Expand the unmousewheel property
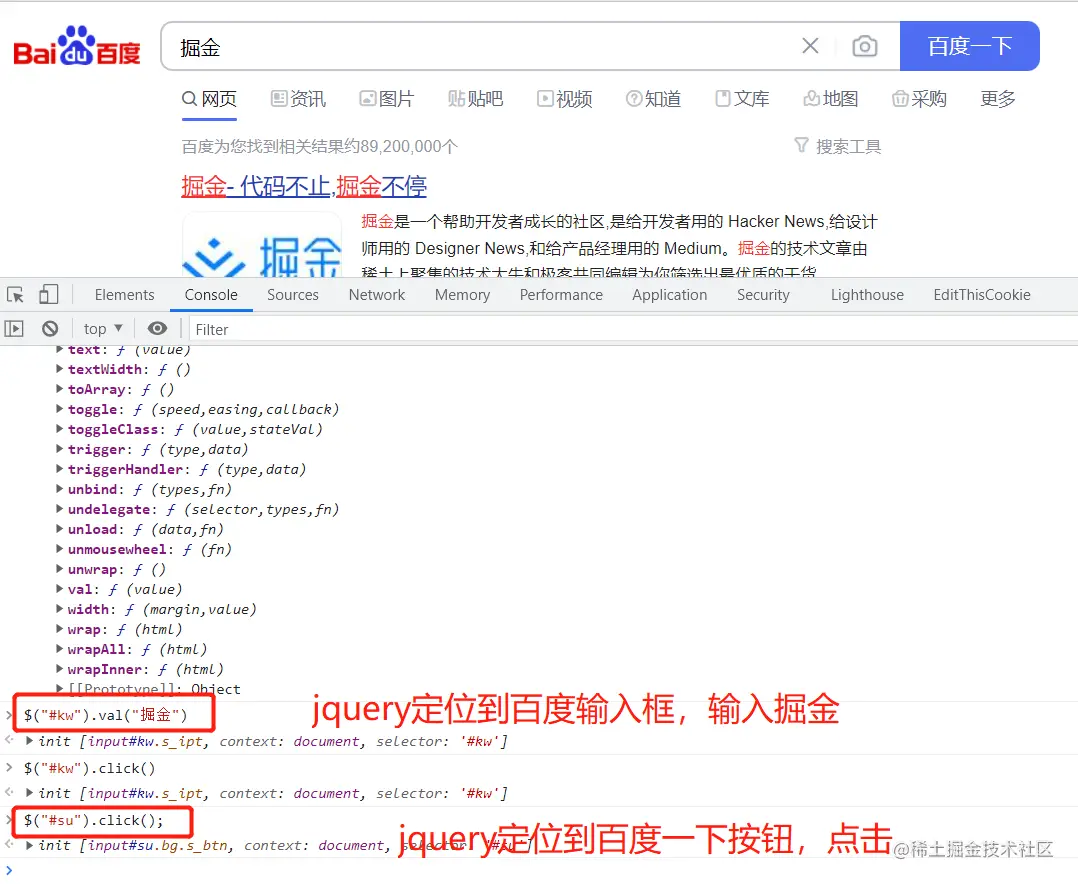1078x884 pixels. click(60, 549)
